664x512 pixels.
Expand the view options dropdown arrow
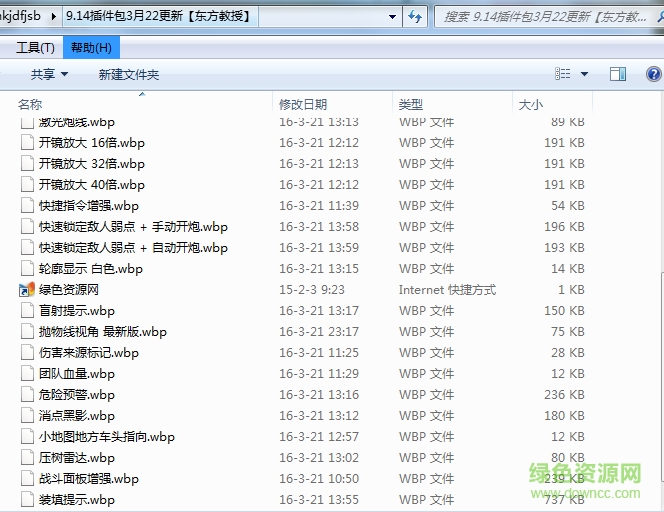[x=584, y=74]
